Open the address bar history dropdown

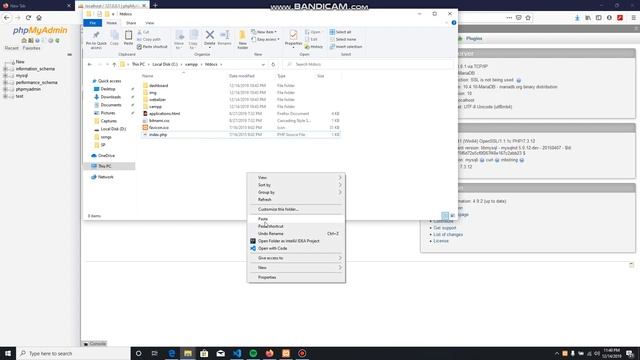[263, 64]
